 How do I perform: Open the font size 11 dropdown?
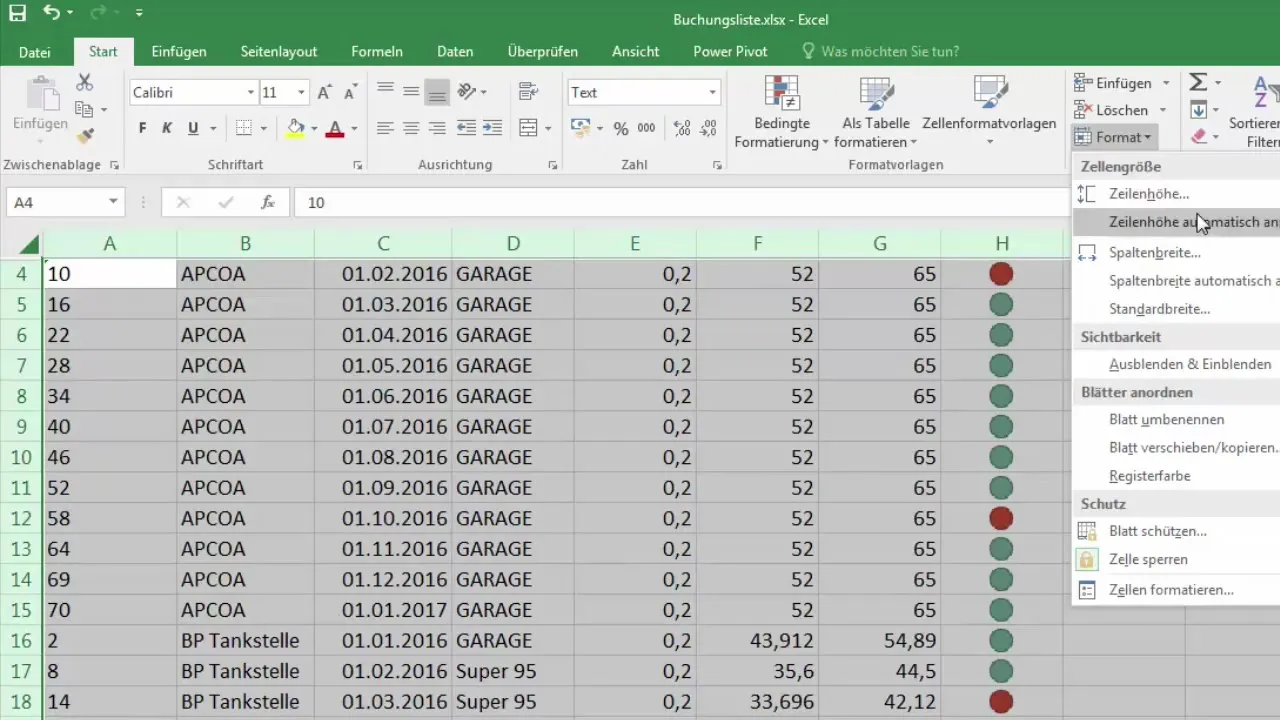[x=301, y=93]
